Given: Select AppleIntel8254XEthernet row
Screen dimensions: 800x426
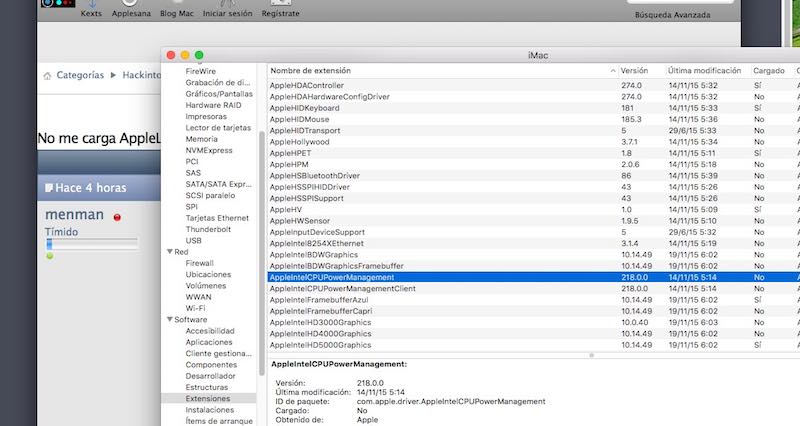Looking at the screenshot, I should point(533,243).
